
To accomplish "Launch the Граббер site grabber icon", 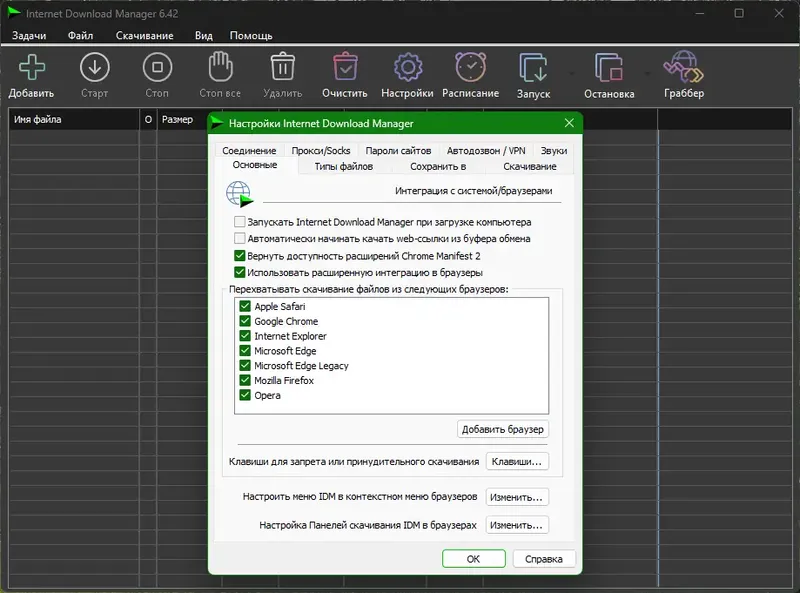I will click(x=684, y=67).
